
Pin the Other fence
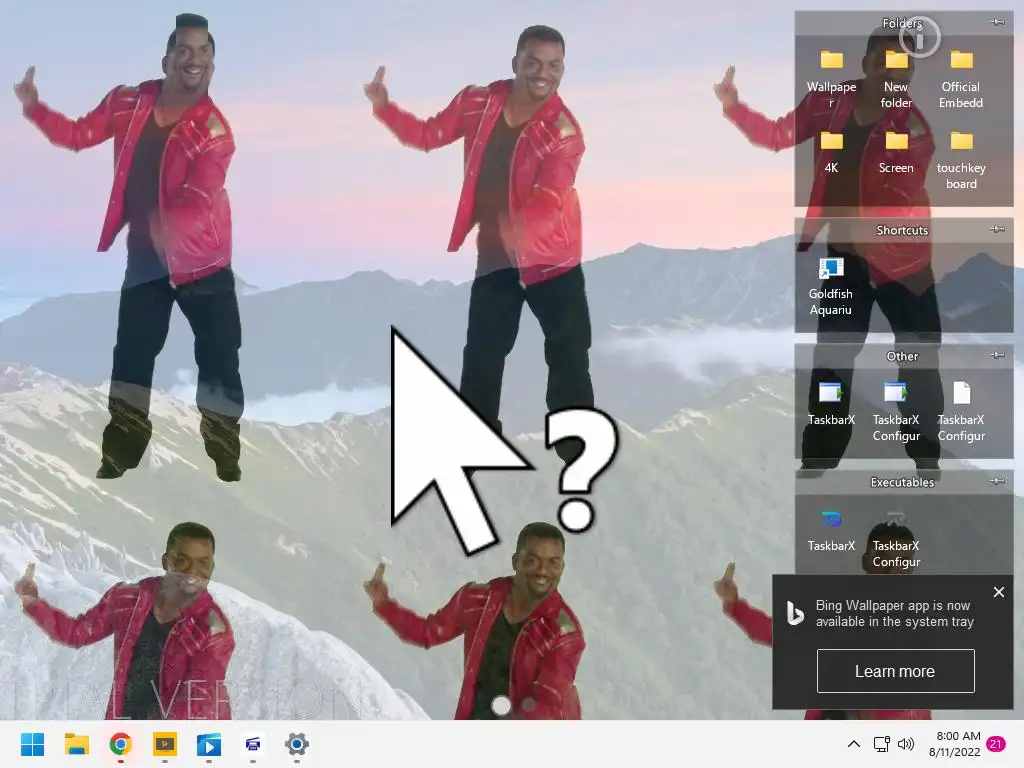tap(997, 355)
